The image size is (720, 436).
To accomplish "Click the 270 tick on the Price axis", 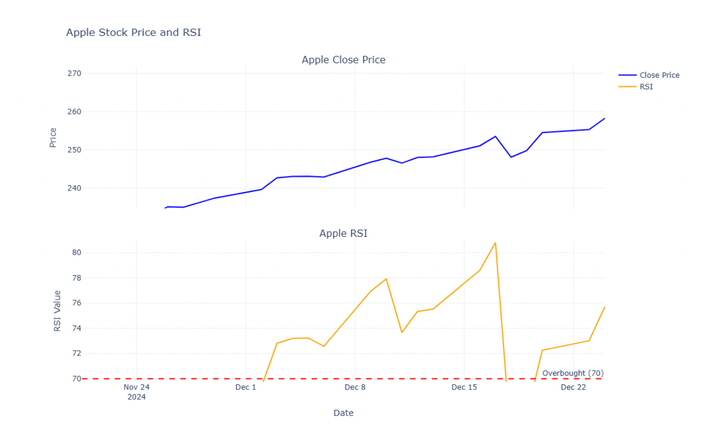I will (x=74, y=74).
